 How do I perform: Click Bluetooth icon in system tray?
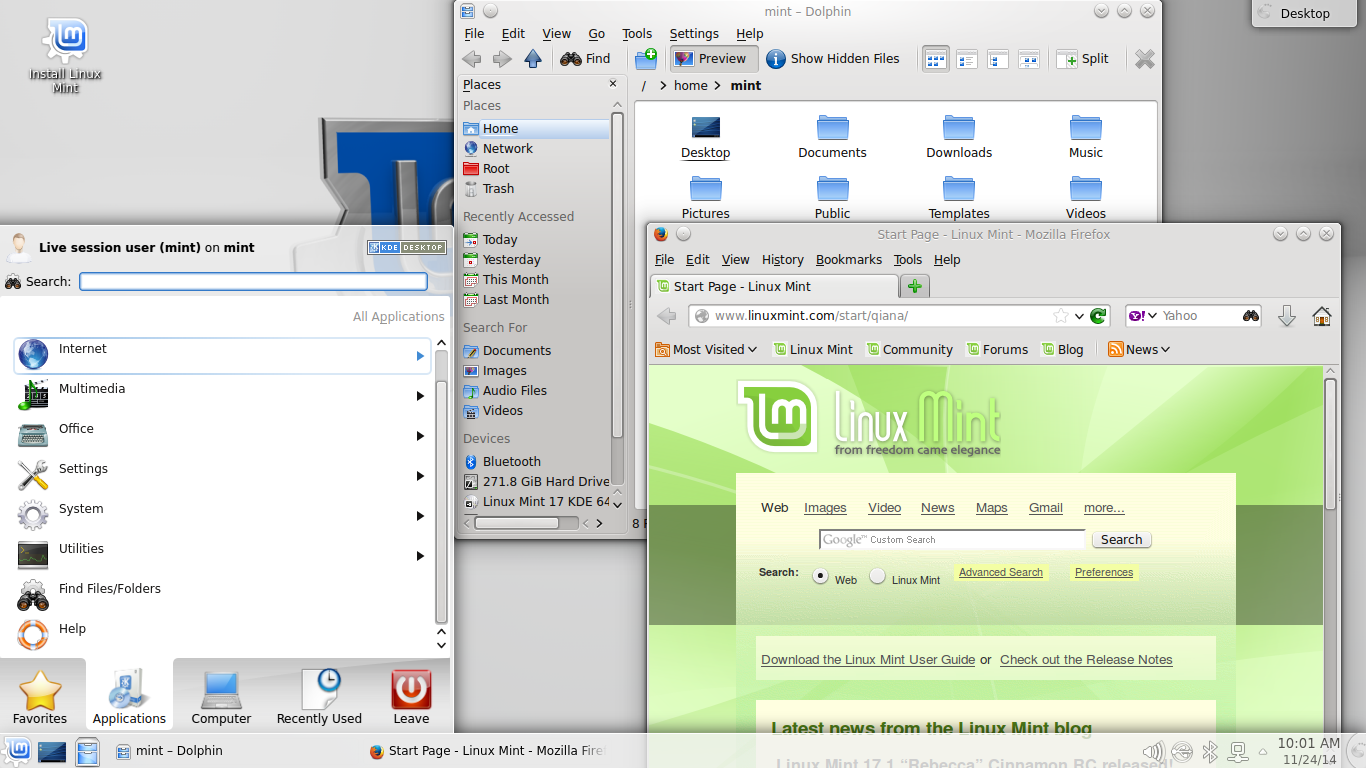click(1209, 751)
